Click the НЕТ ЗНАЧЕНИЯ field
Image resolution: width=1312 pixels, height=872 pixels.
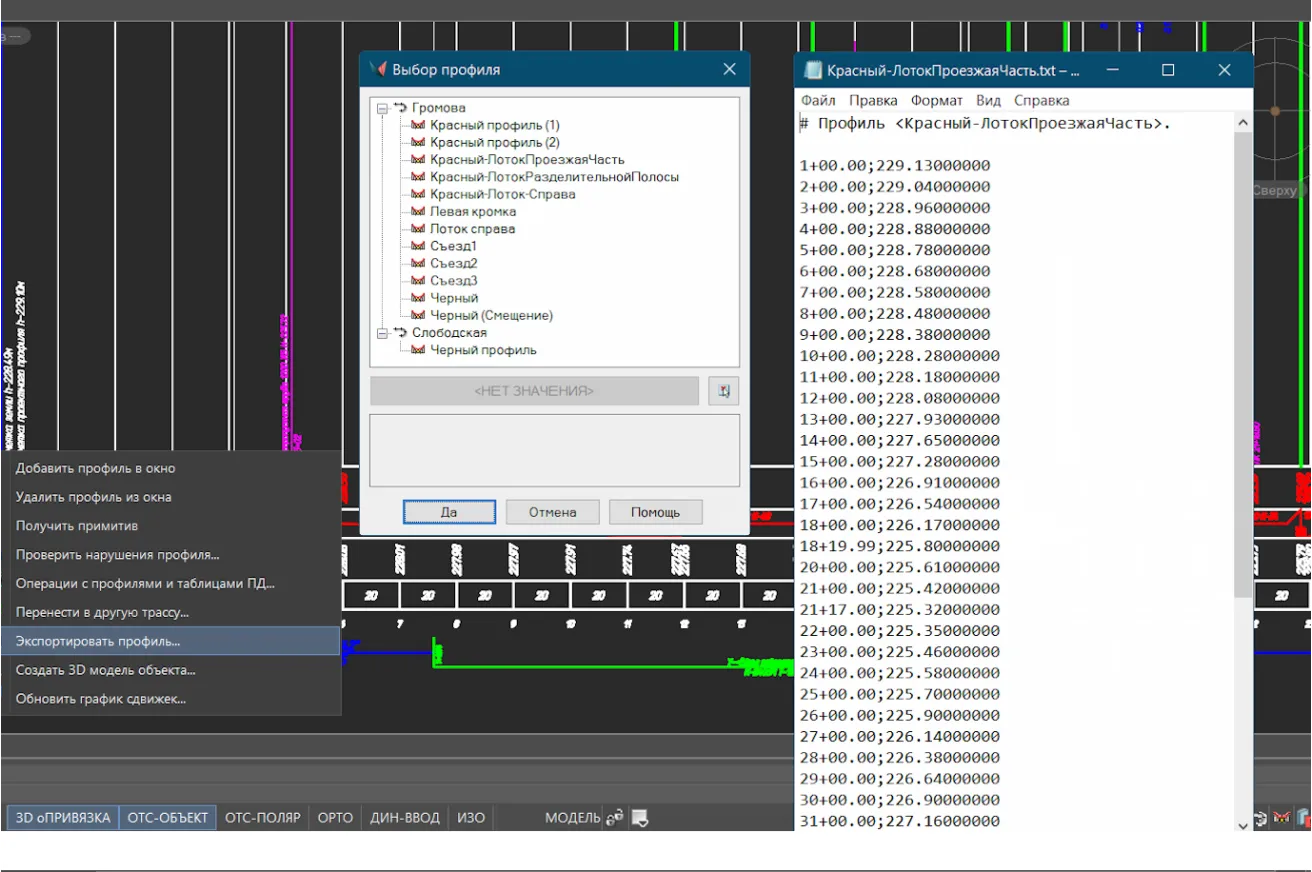click(x=534, y=391)
